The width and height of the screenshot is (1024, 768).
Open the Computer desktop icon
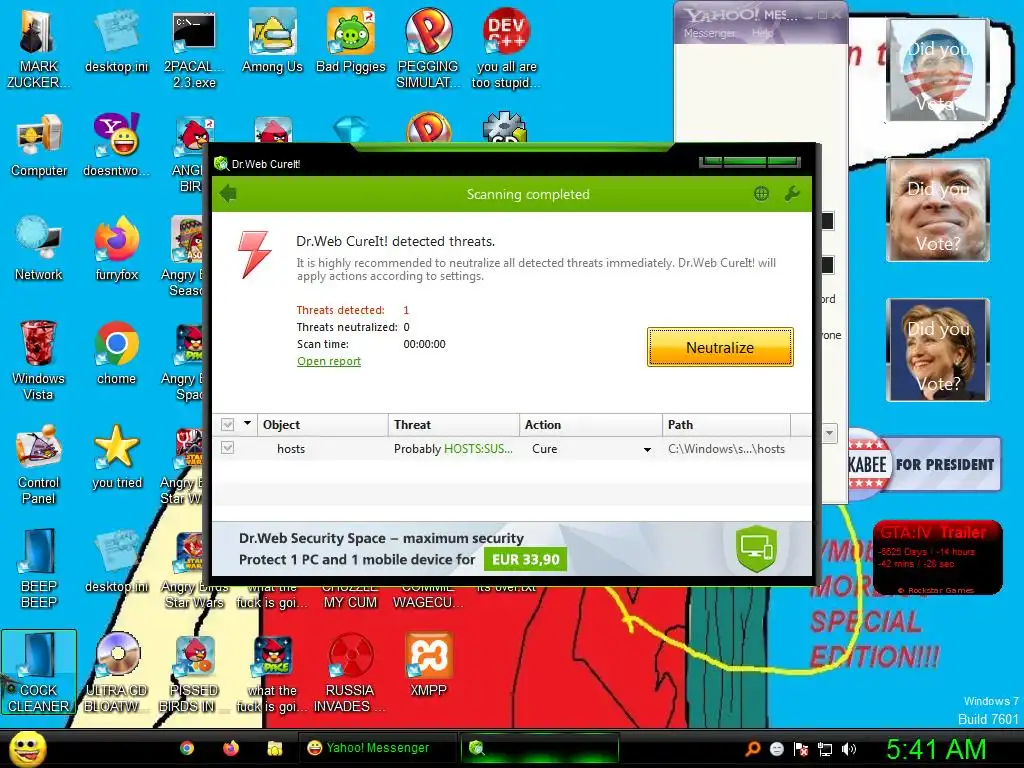click(39, 145)
